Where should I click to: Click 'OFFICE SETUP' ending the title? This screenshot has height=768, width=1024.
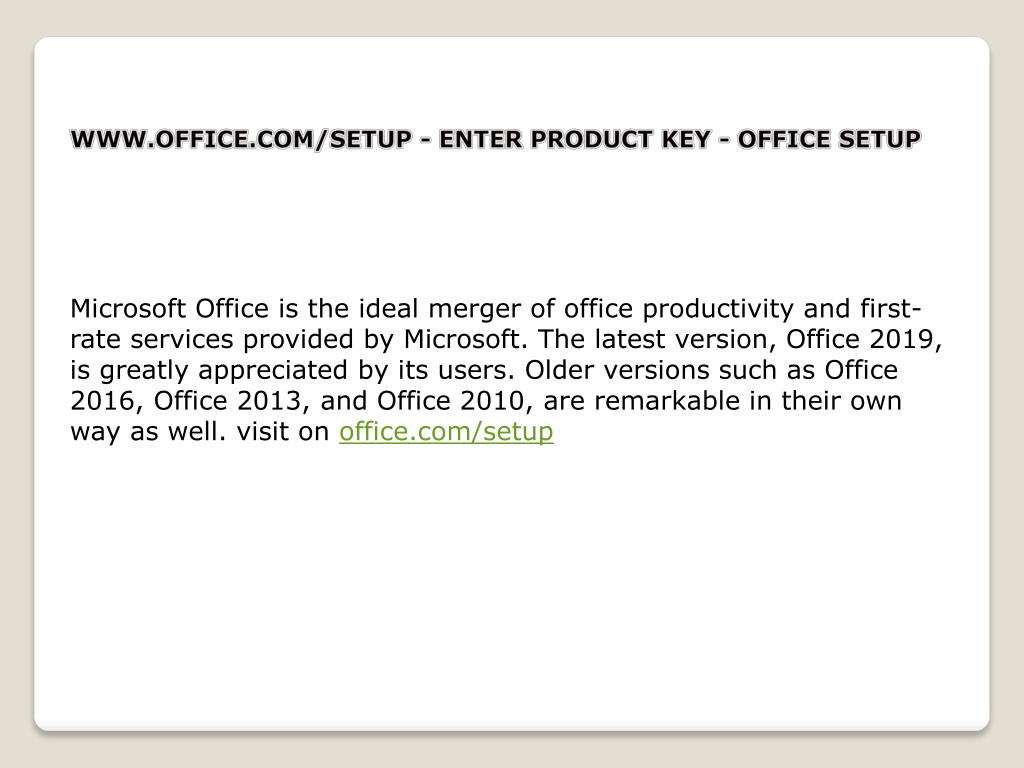[x=829, y=139]
